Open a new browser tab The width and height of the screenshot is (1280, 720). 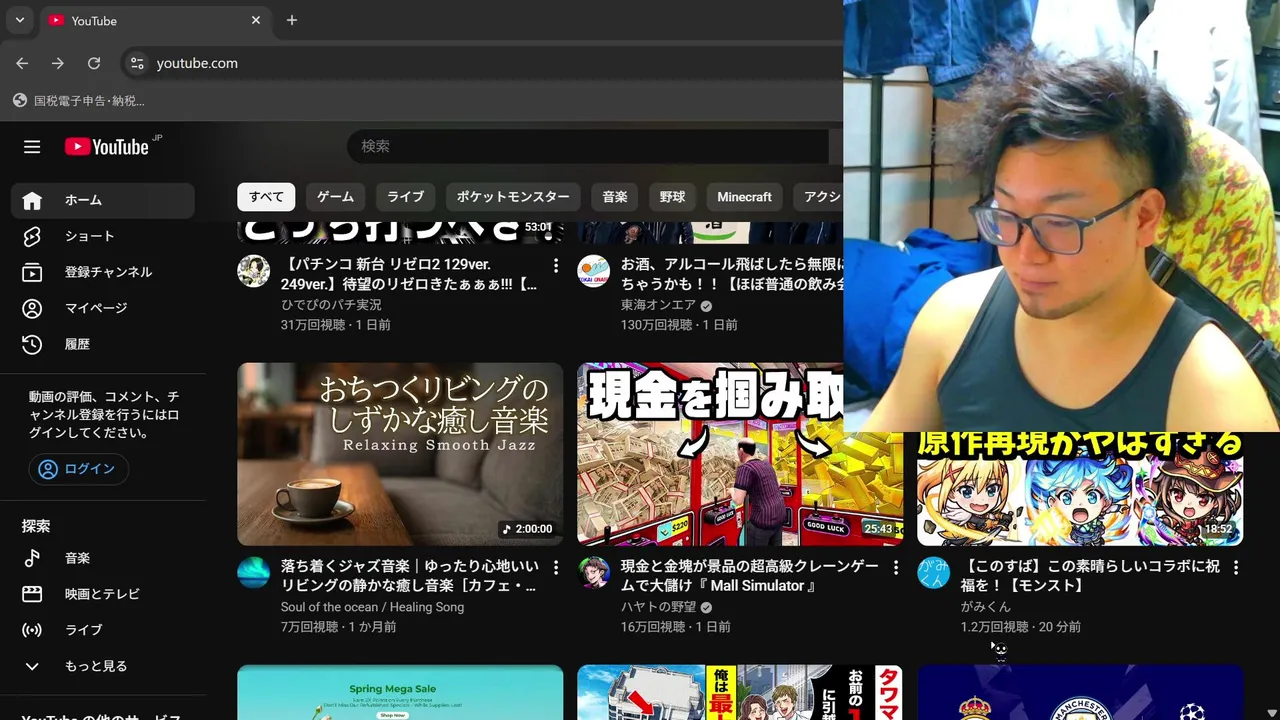click(x=292, y=20)
